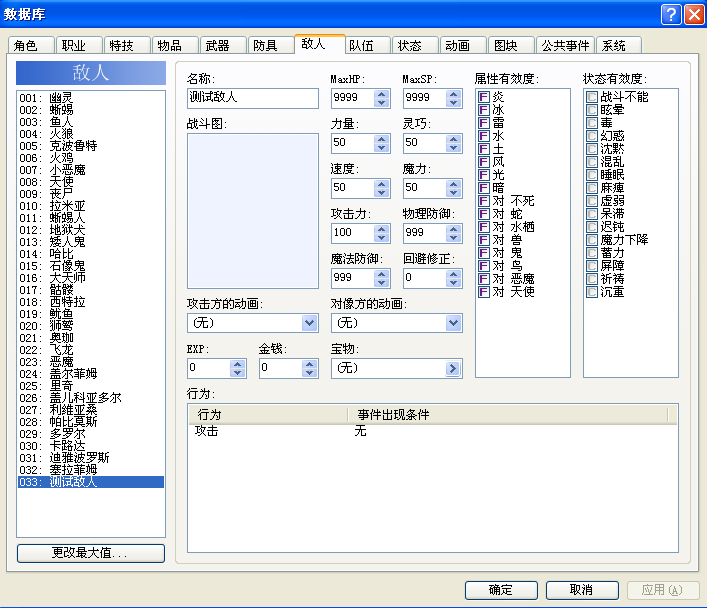
Task: Click the 宝物 selection arrow button
Action: coord(453,368)
